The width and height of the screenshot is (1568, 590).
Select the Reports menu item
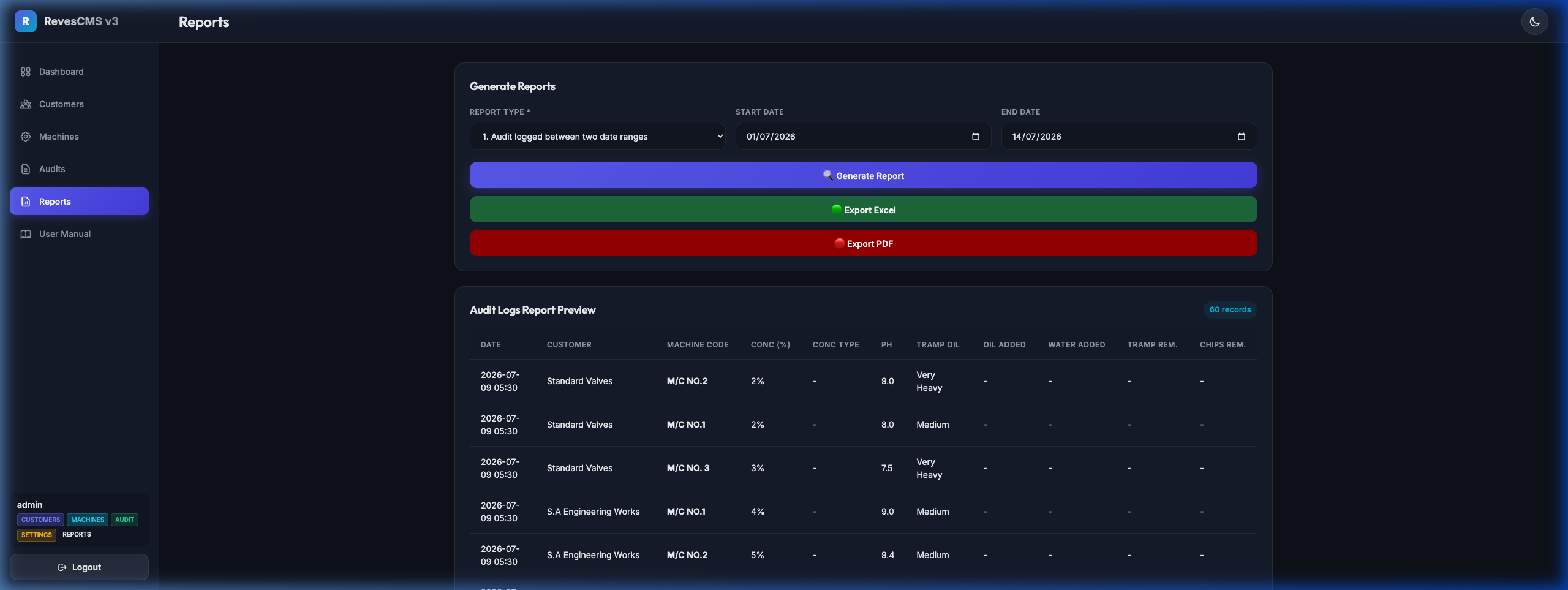pyautogui.click(x=79, y=202)
